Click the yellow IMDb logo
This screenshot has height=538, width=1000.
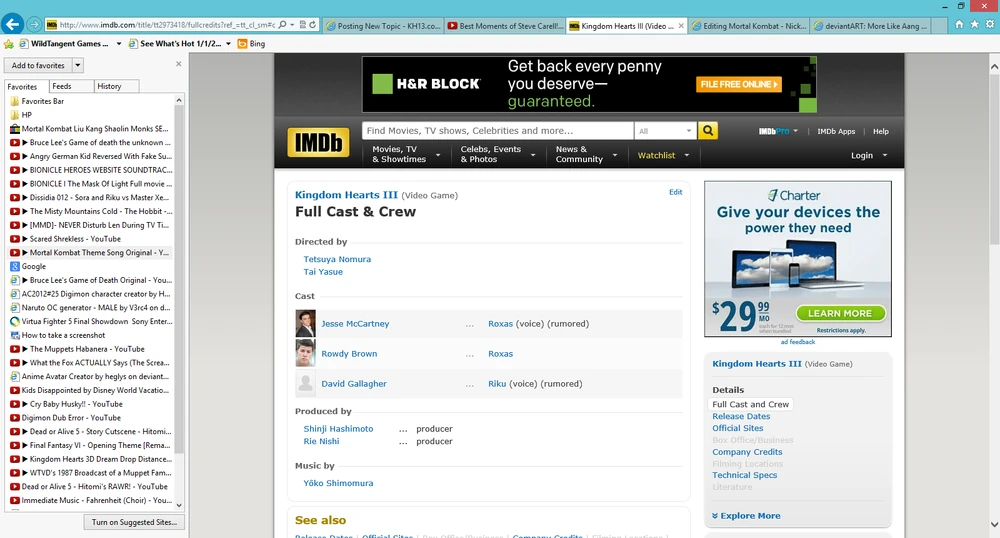318,143
